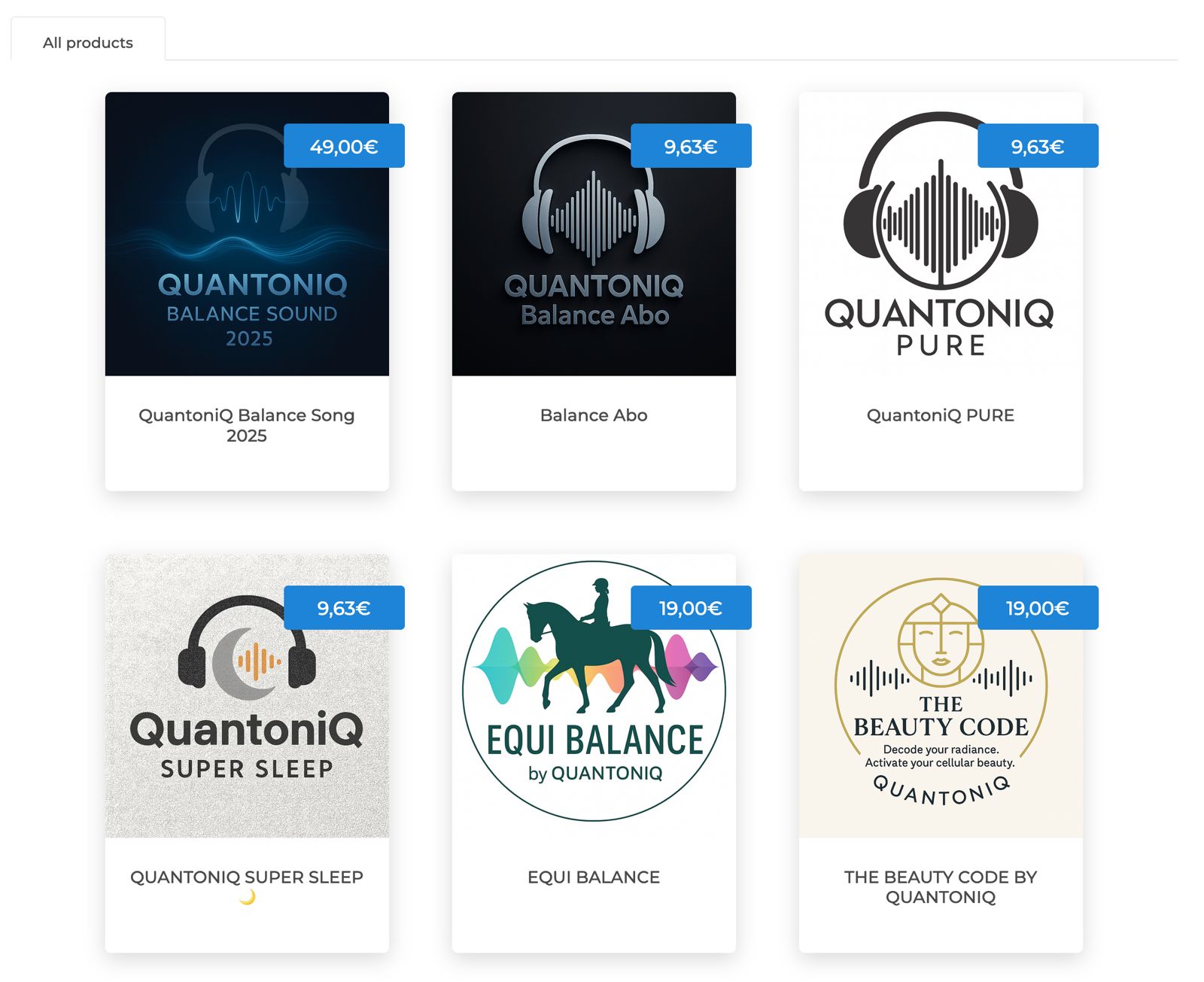The image size is (1204, 982).
Task: Click the Balance Abo product title
Action: (593, 415)
